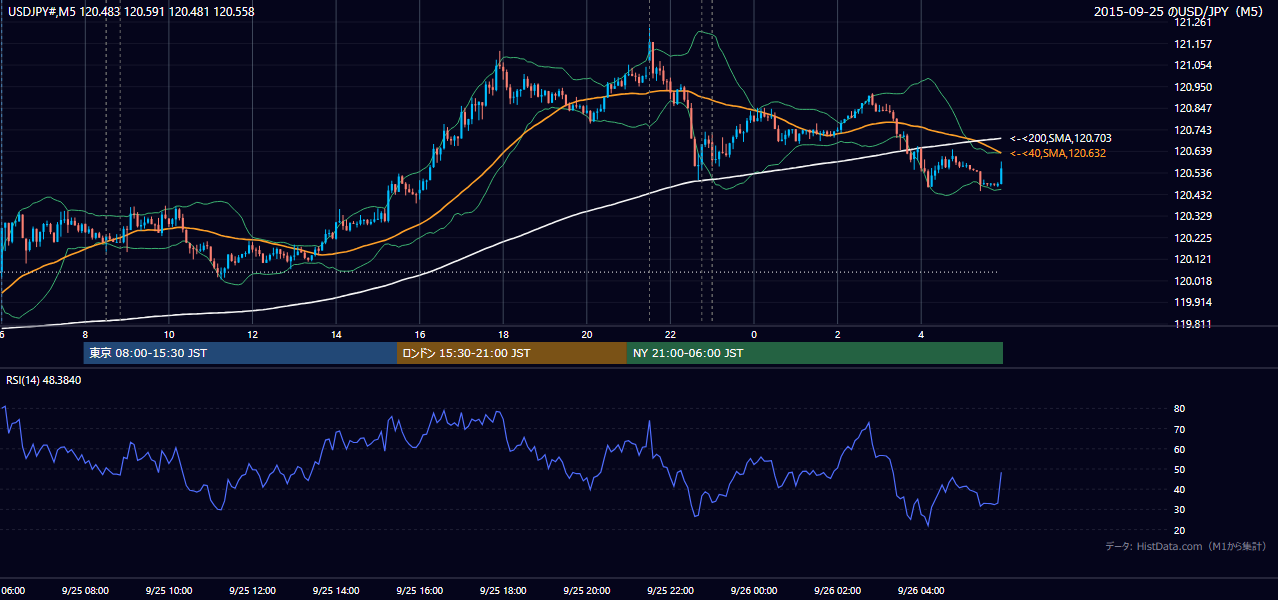Click the 9/25 08:00 date label
Image resolution: width=1278 pixels, height=600 pixels.
pyautogui.click(x=85, y=591)
